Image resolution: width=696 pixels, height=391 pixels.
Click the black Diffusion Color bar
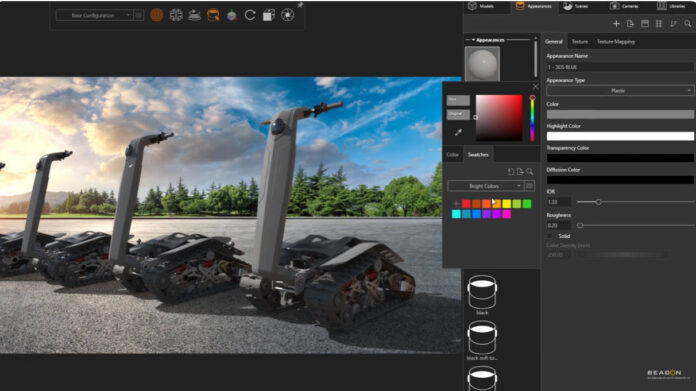pyautogui.click(x=620, y=180)
